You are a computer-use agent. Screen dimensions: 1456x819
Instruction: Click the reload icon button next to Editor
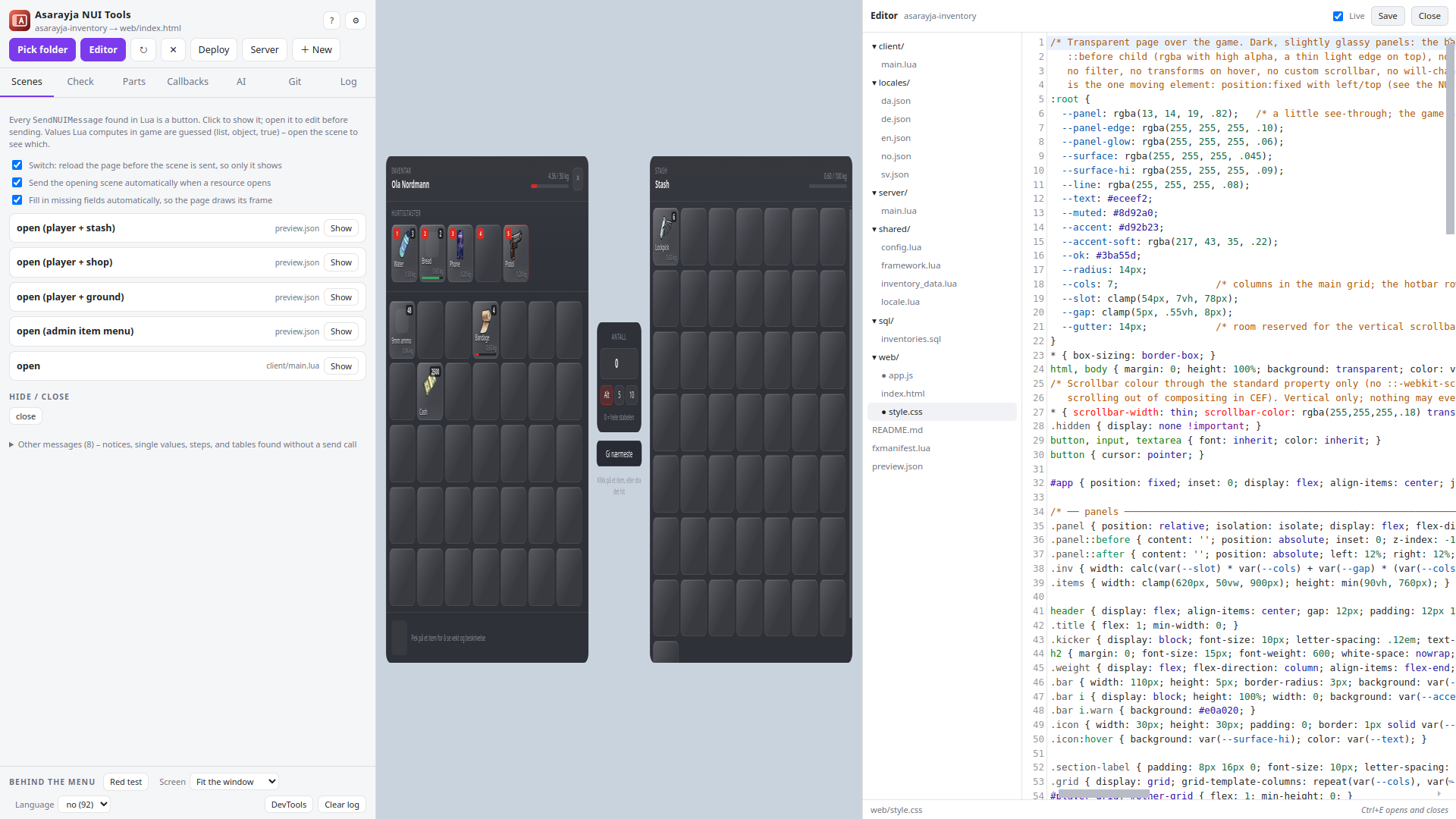(x=143, y=50)
